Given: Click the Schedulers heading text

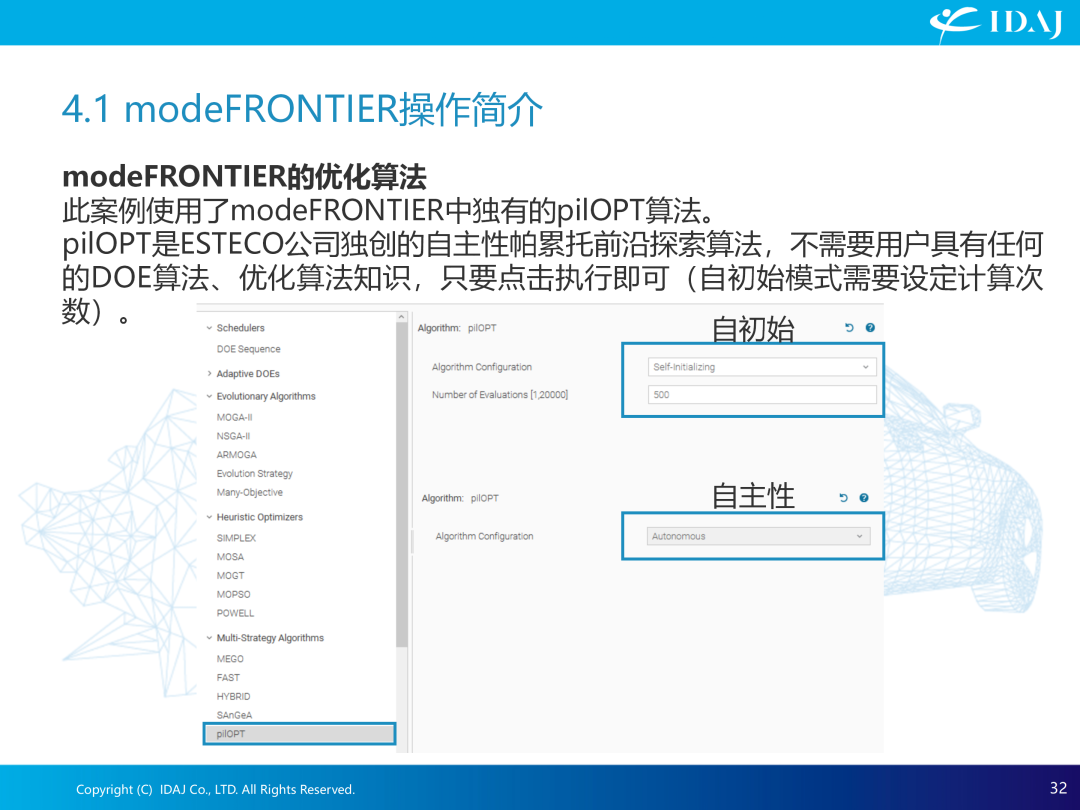Looking at the screenshot, I should coord(240,328).
